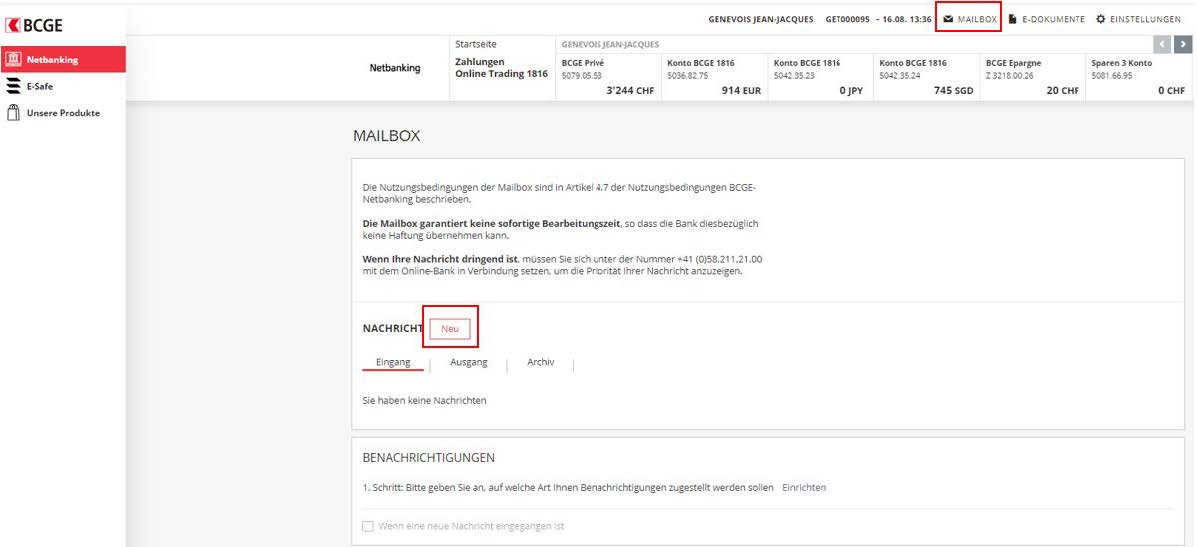This screenshot has width=1197, height=547.
Task: Open E-Dokumente from the top bar
Action: pyautogui.click(x=1047, y=19)
